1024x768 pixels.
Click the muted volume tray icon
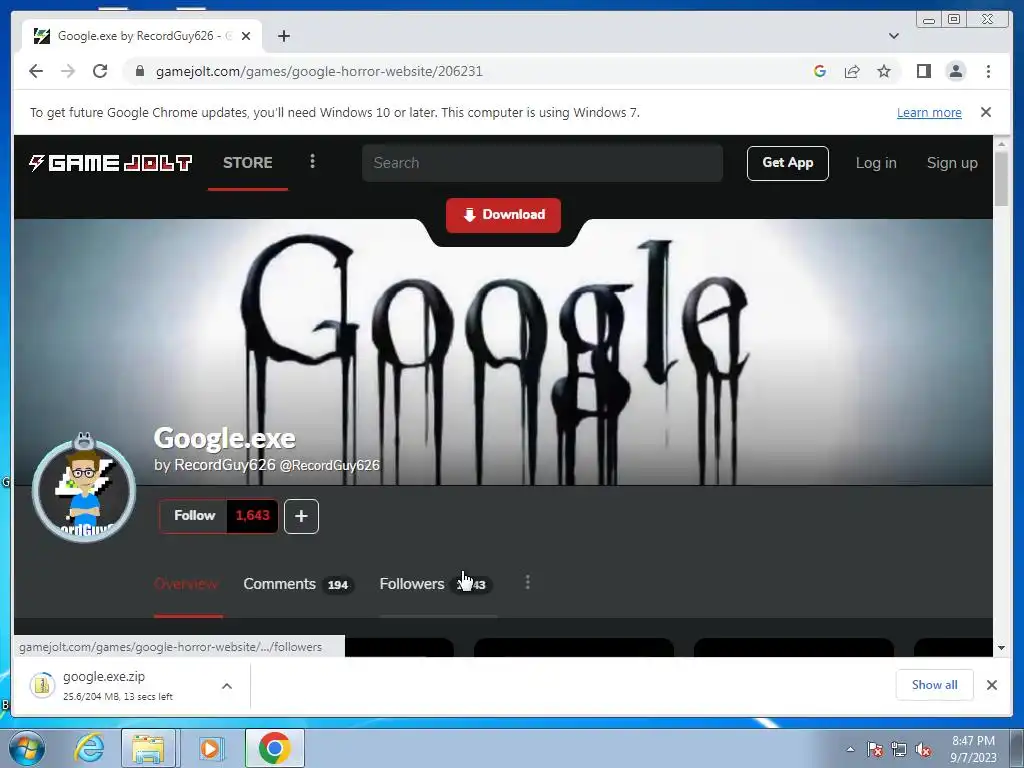[x=923, y=749]
